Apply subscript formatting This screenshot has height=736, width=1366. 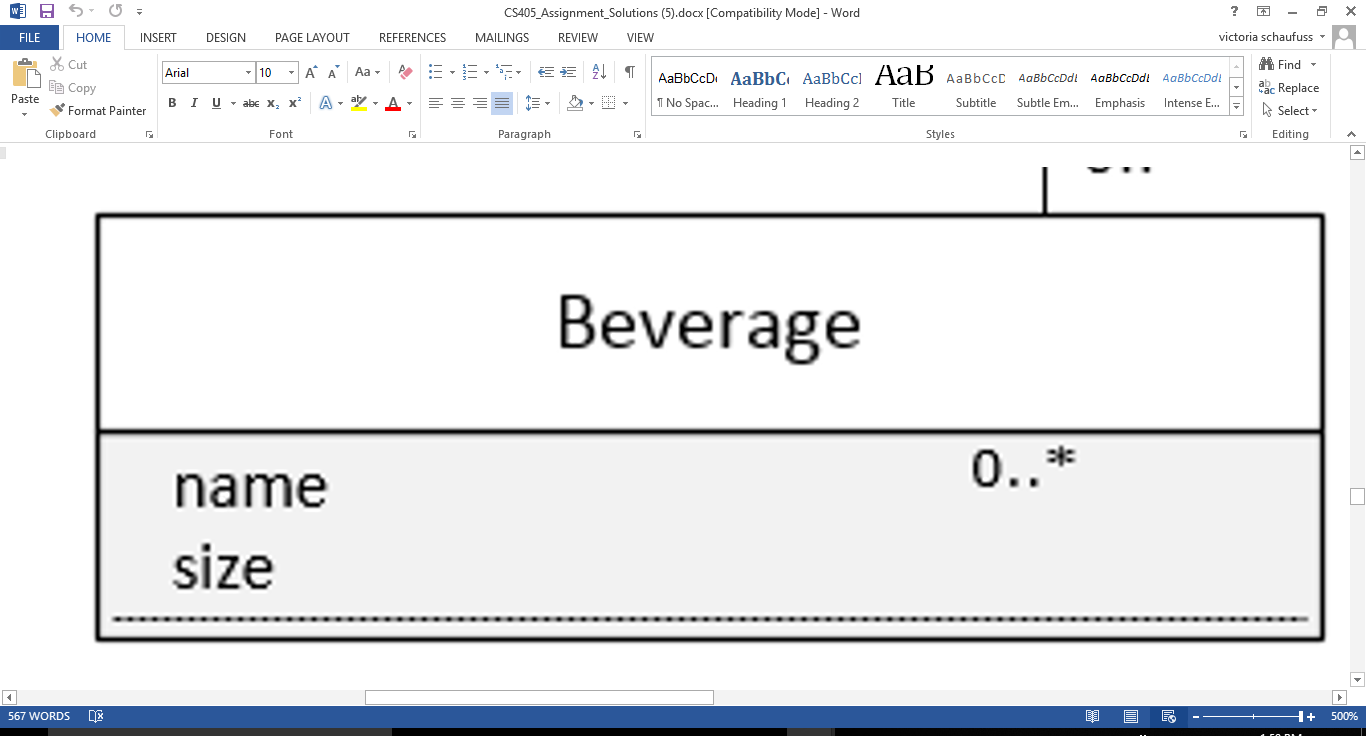tap(273, 103)
